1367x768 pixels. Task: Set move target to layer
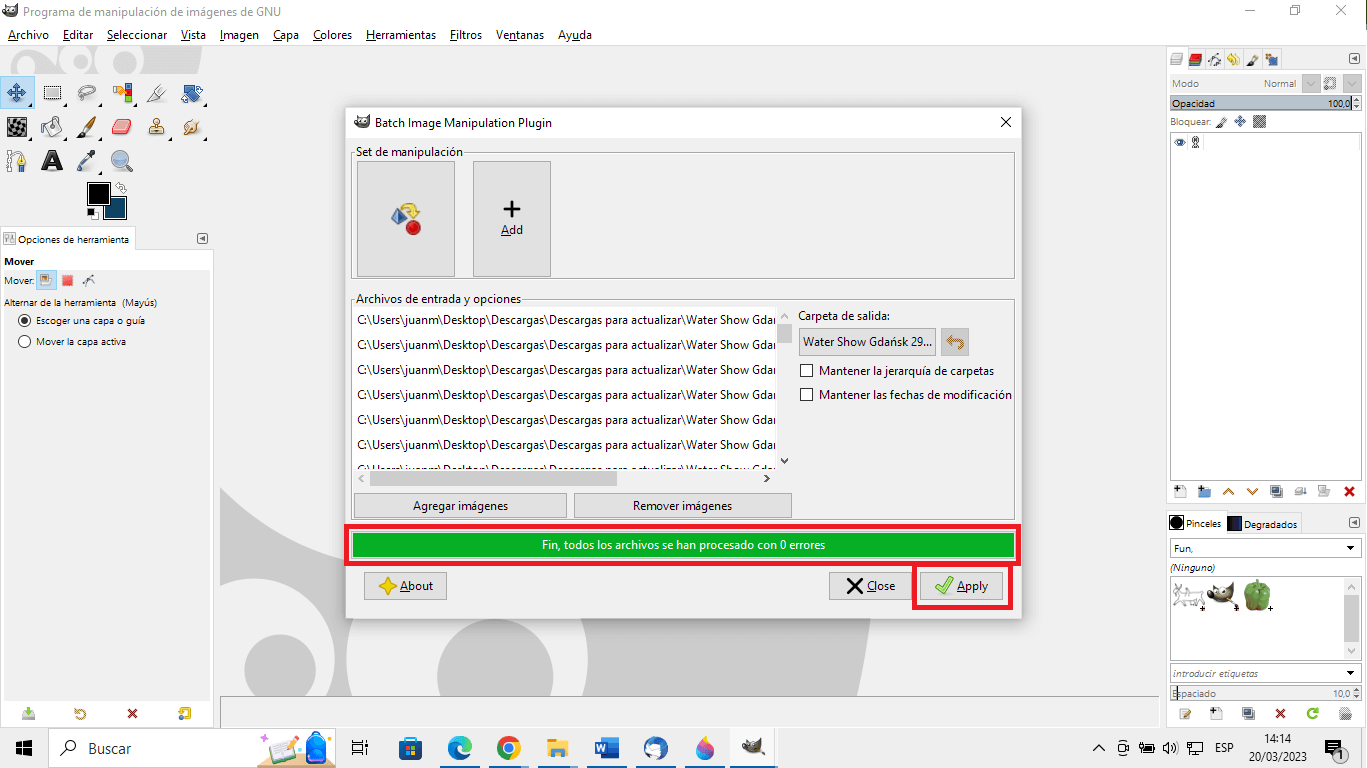(46, 281)
